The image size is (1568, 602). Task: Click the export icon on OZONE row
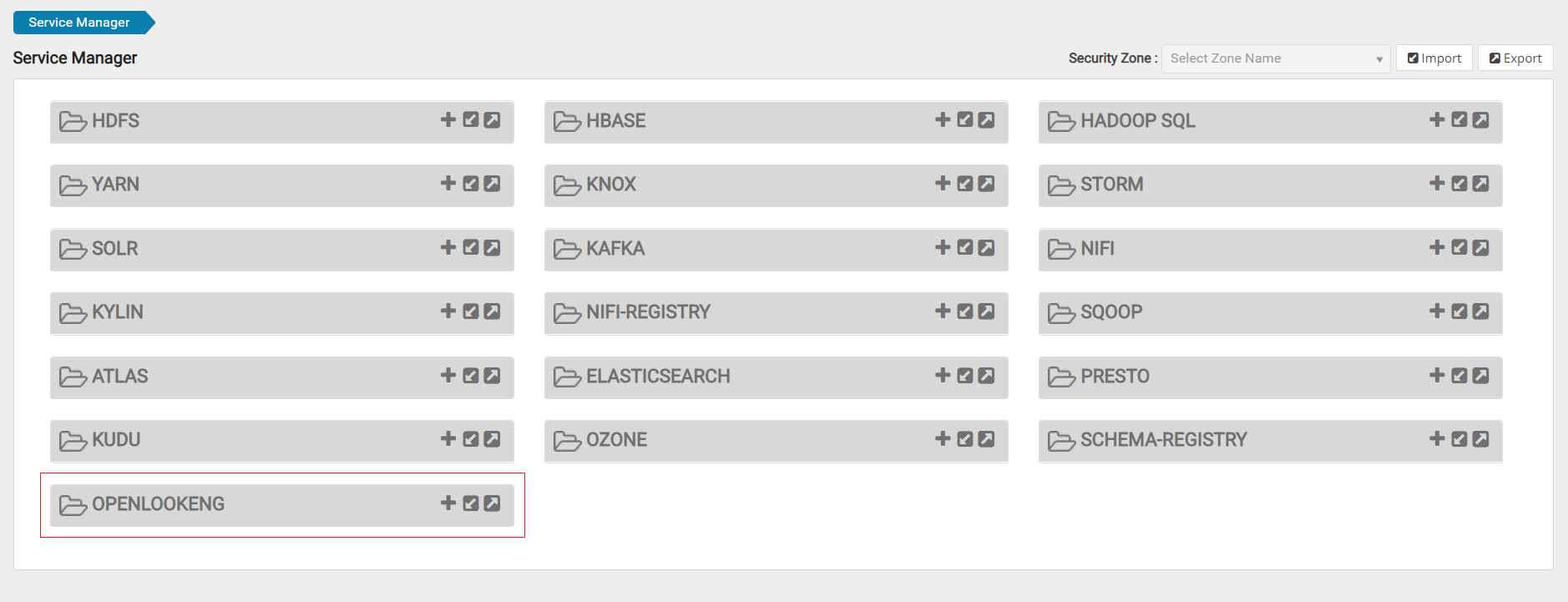(986, 438)
